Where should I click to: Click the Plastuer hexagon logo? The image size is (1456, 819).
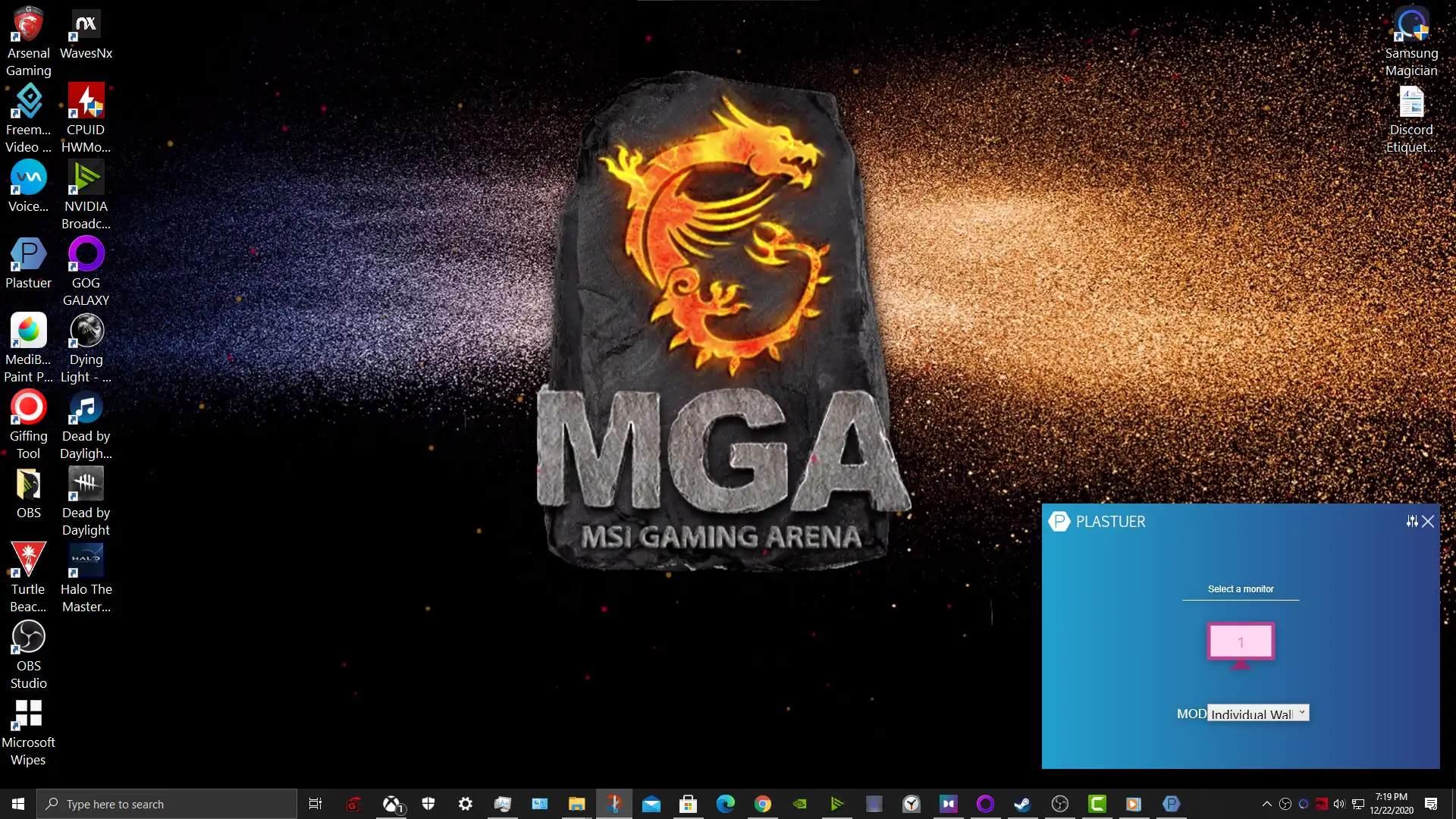tap(1059, 521)
